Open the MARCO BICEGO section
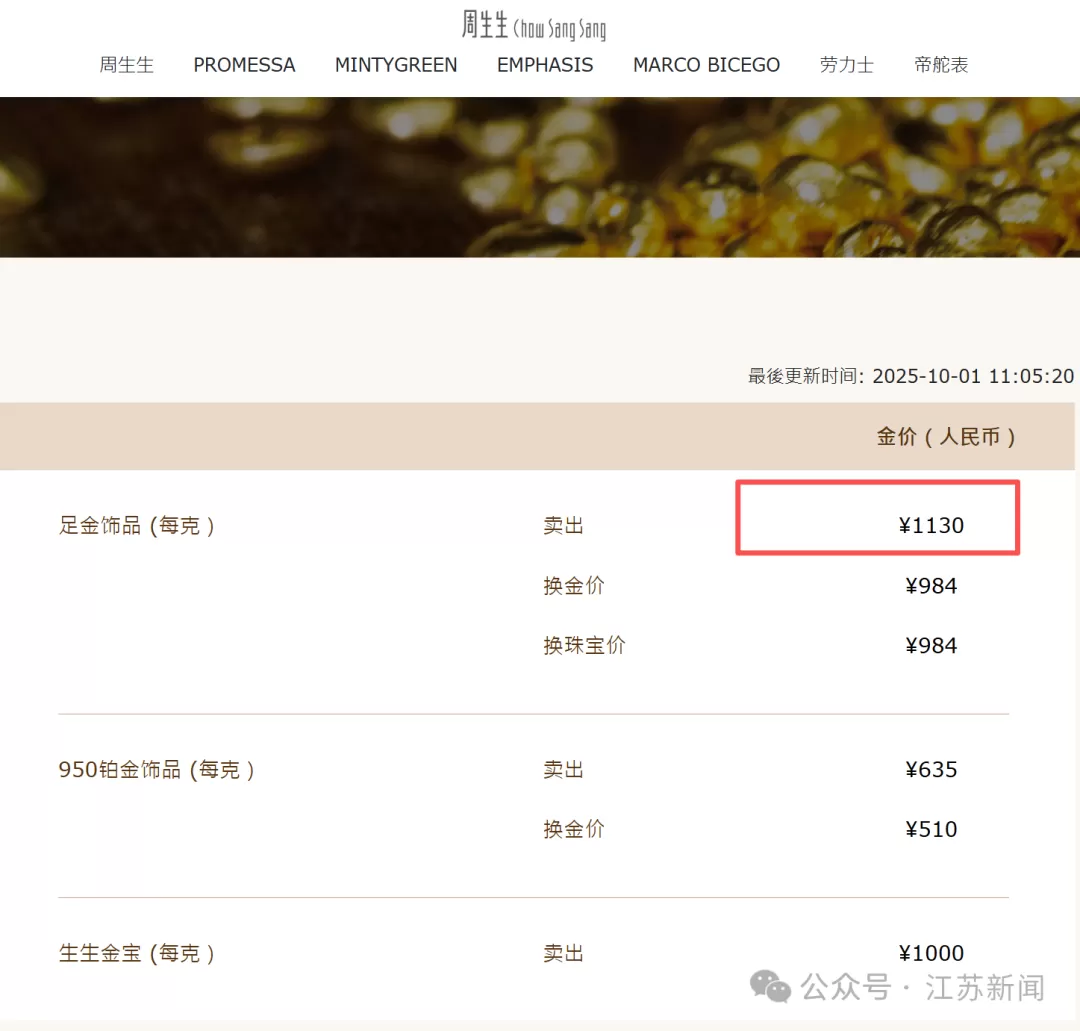1080x1031 pixels. pos(707,65)
